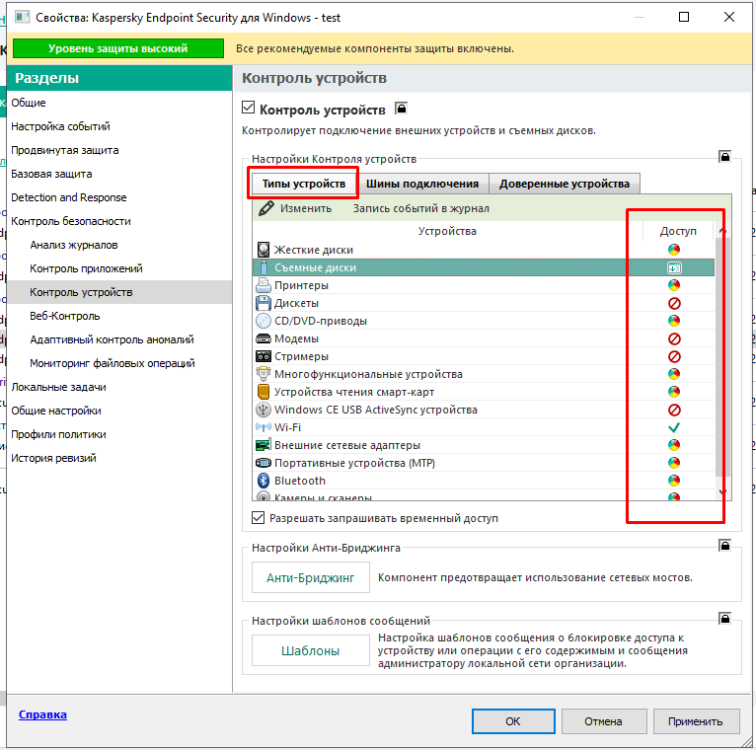The width and height of the screenshot is (756, 750).
Task: Open Веб-Контроль subsection
Action: pos(65,316)
